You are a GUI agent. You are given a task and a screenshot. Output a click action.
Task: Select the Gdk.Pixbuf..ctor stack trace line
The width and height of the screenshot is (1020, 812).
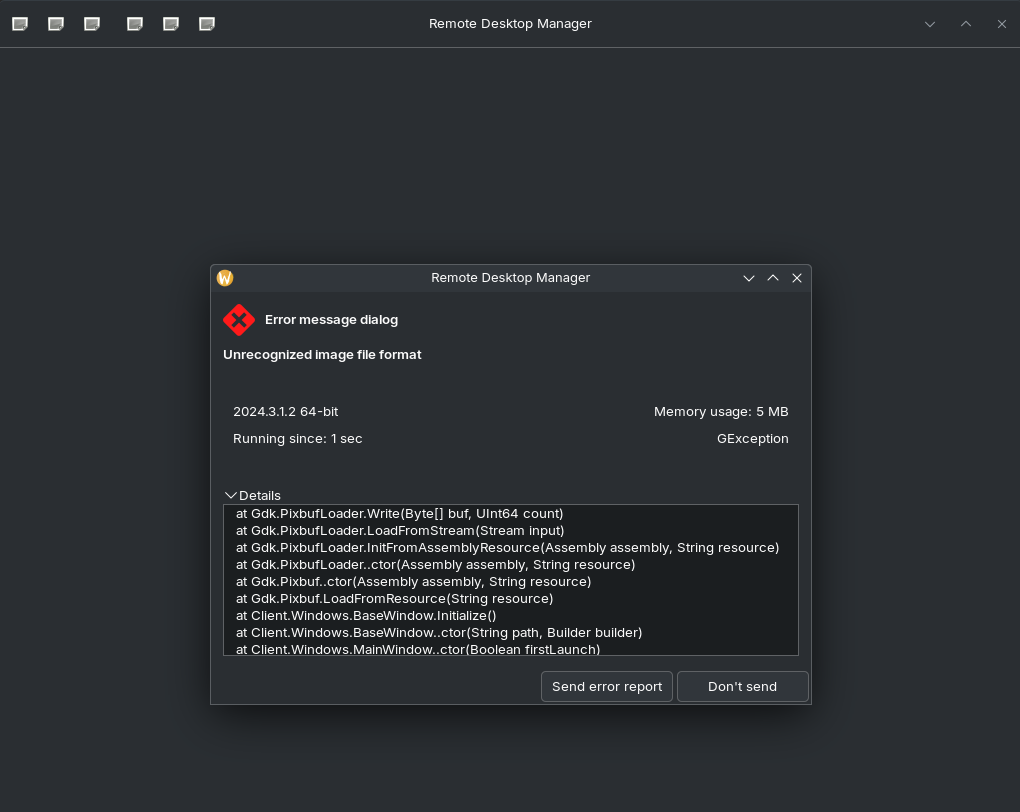click(413, 581)
